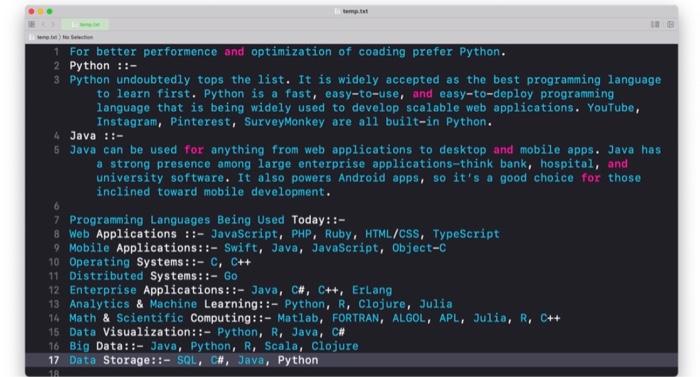Image resolution: width=700 pixels, height=377 pixels.
Task: Open the No Selection jump bar item
Action: 78,37
